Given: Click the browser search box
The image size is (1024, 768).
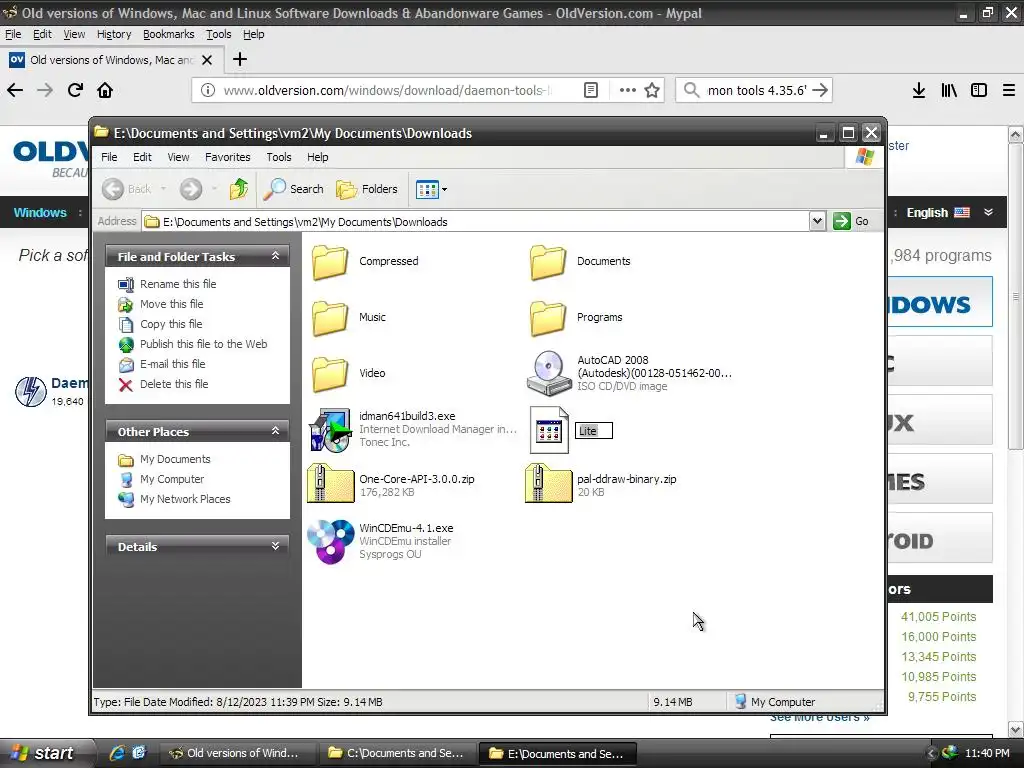Looking at the screenshot, I should pos(754,90).
